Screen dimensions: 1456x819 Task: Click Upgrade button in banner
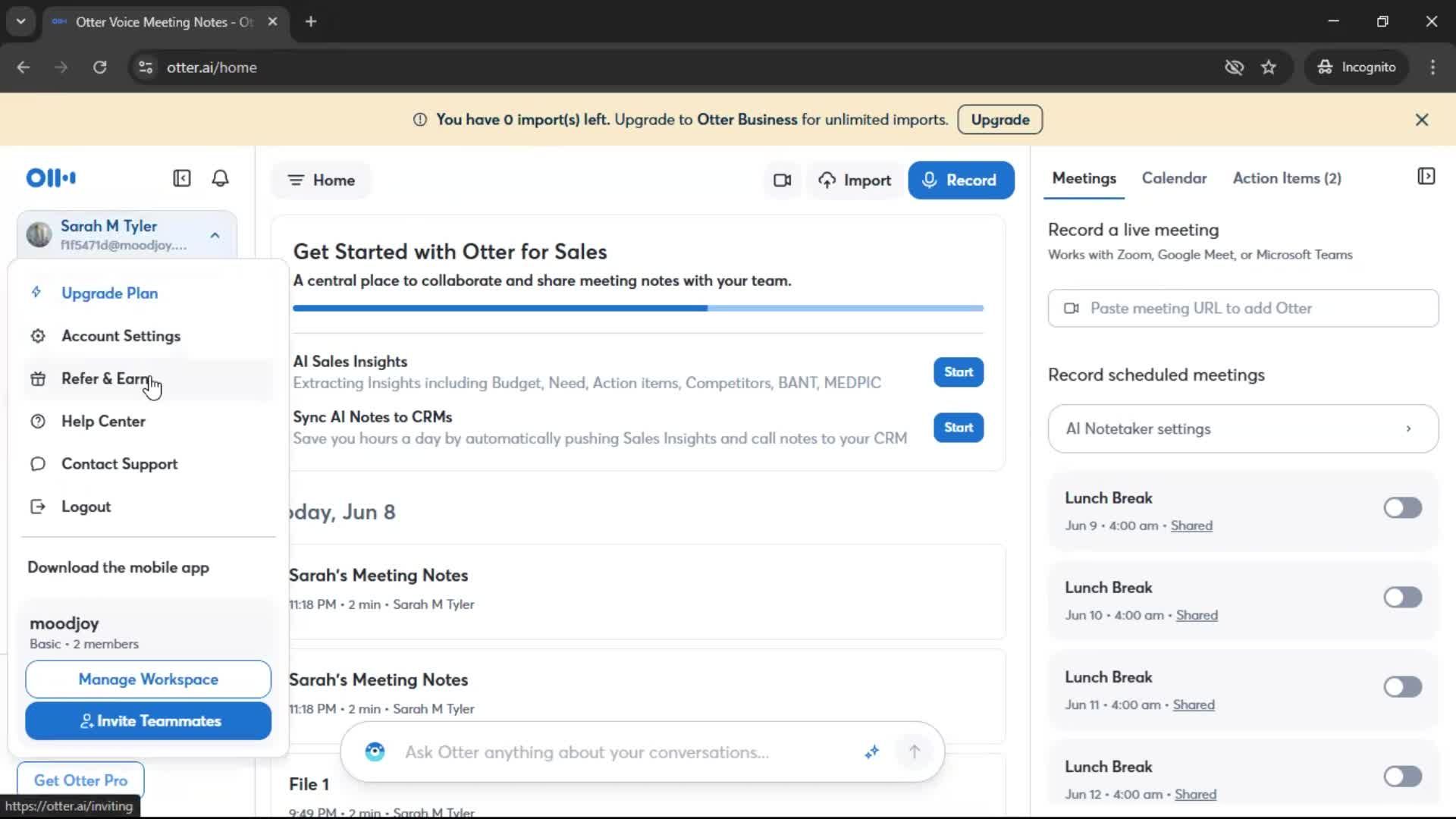coord(999,120)
